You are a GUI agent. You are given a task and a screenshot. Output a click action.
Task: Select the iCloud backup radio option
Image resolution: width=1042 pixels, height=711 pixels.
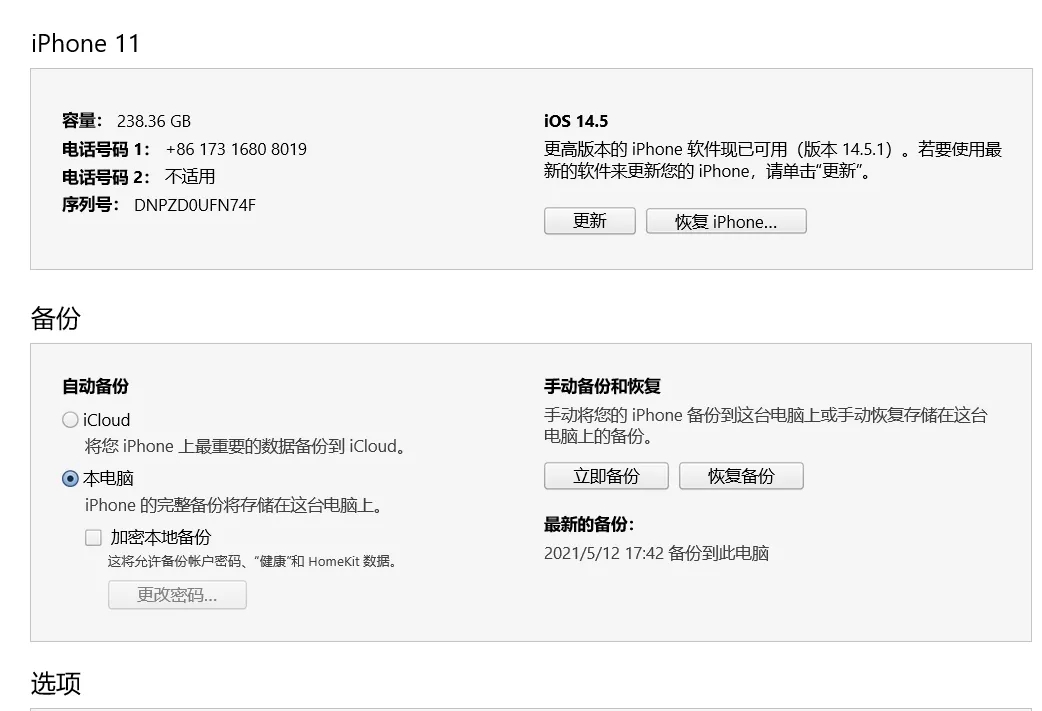click(x=70, y=419)
